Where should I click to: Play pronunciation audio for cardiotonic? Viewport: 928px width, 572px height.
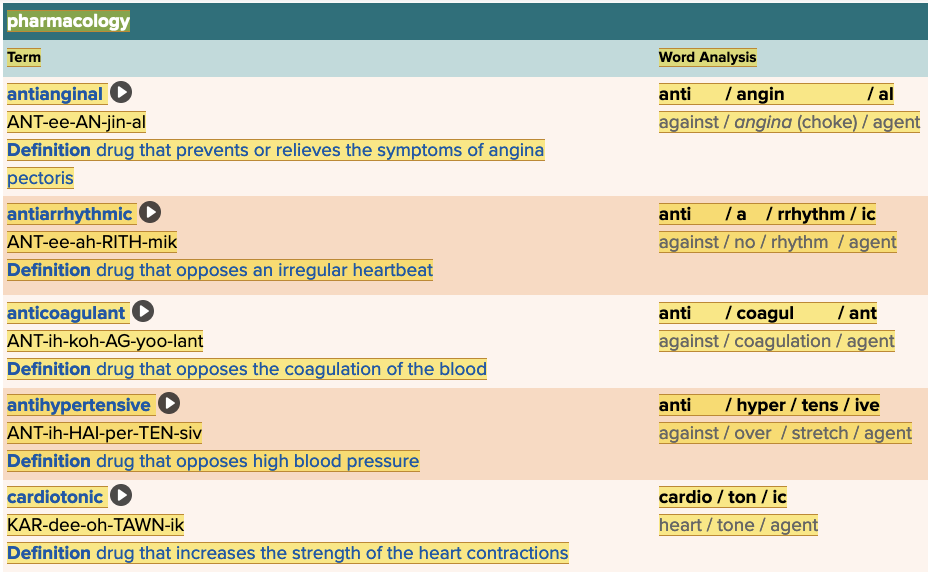[x=121, y=496]
